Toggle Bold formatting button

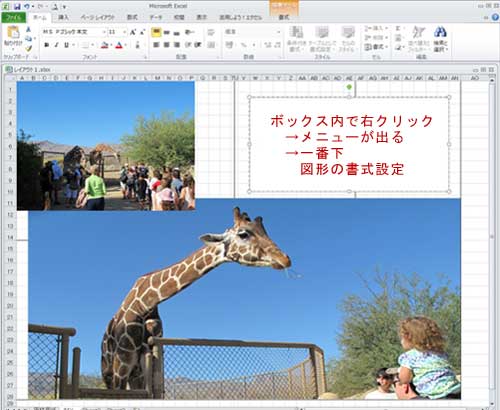tap(47, 45)
